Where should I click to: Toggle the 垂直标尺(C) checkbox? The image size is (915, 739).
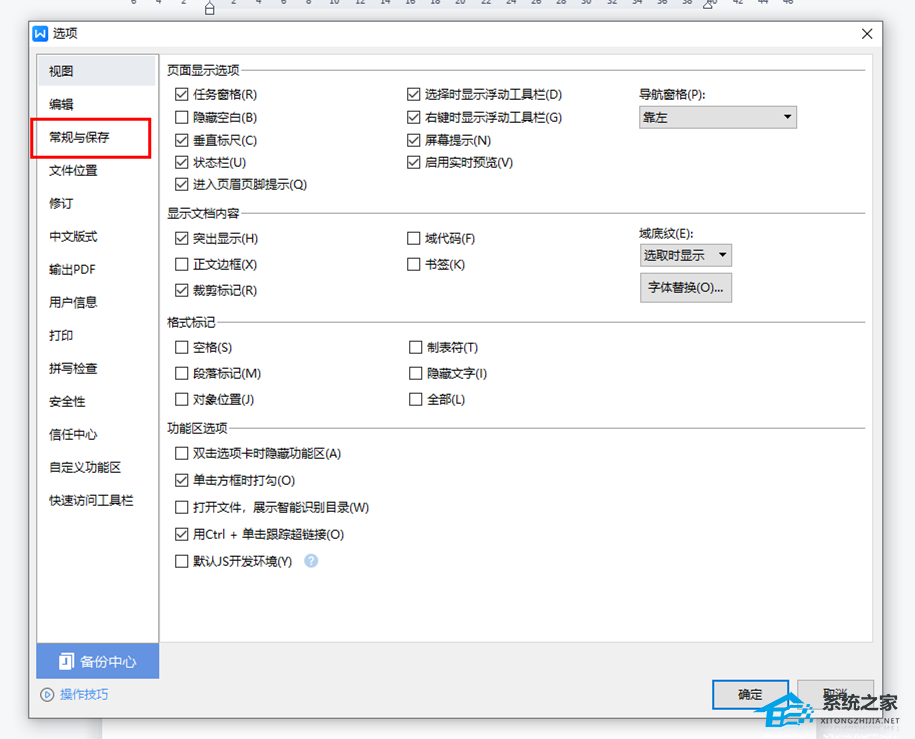[x=181, y=140]
